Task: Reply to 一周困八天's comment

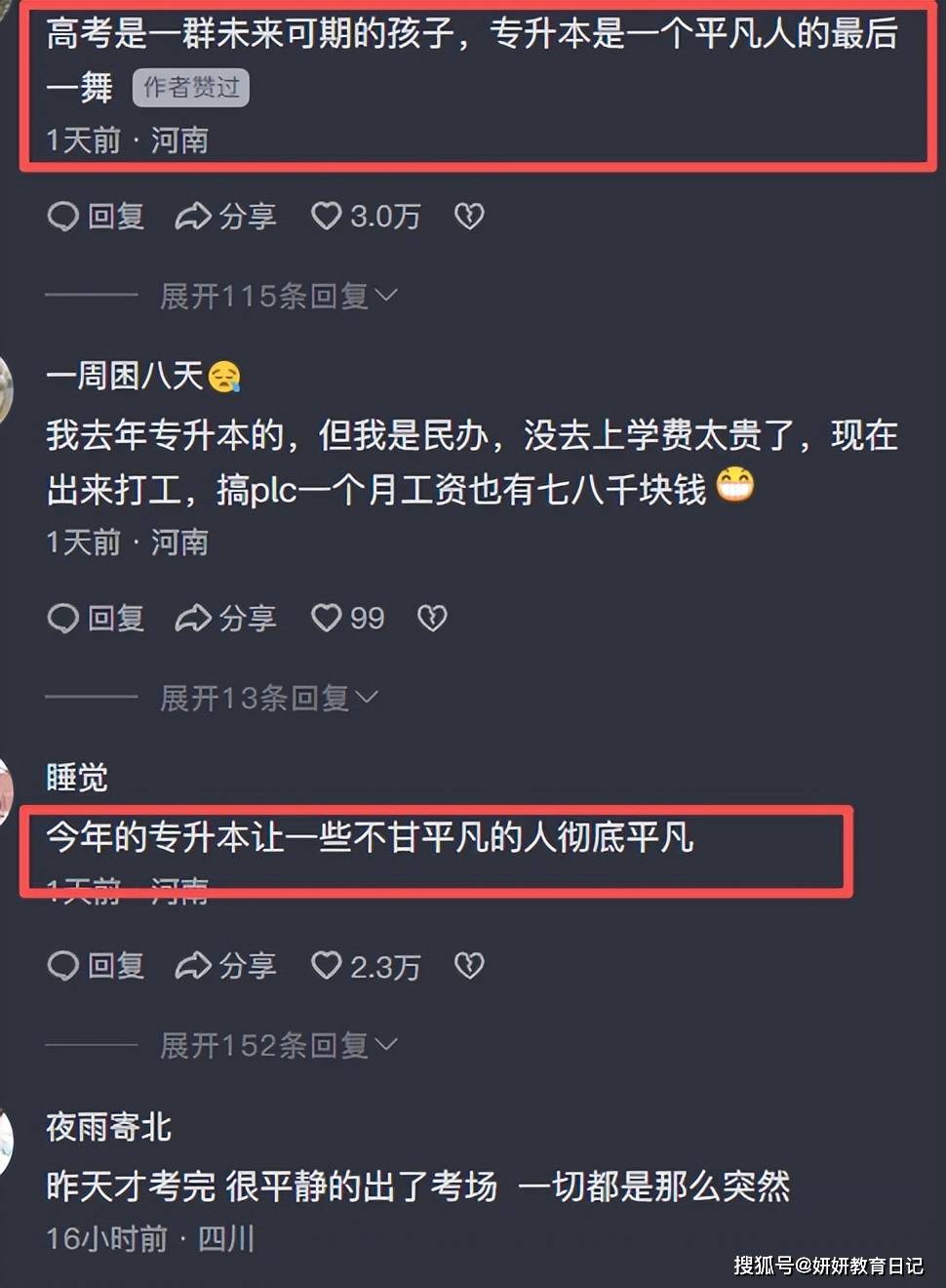Action: tap(96, 618)
